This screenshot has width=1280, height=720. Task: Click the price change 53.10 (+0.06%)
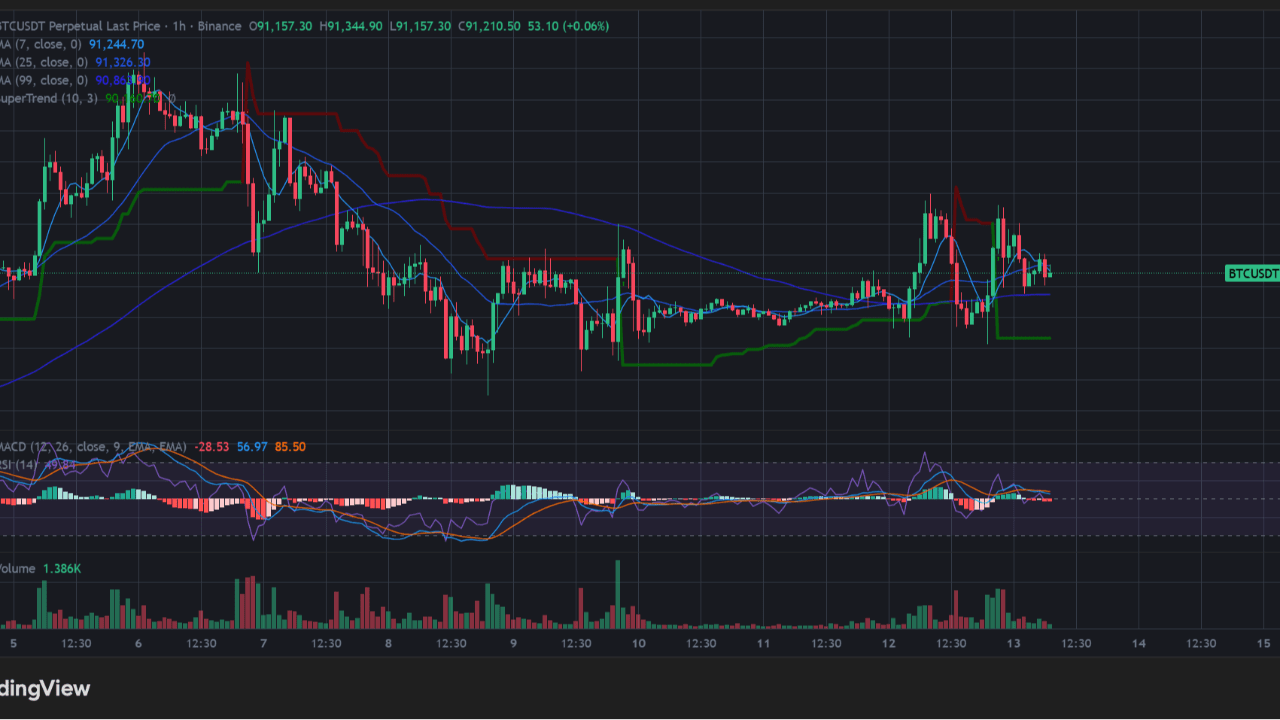point(568,26)
